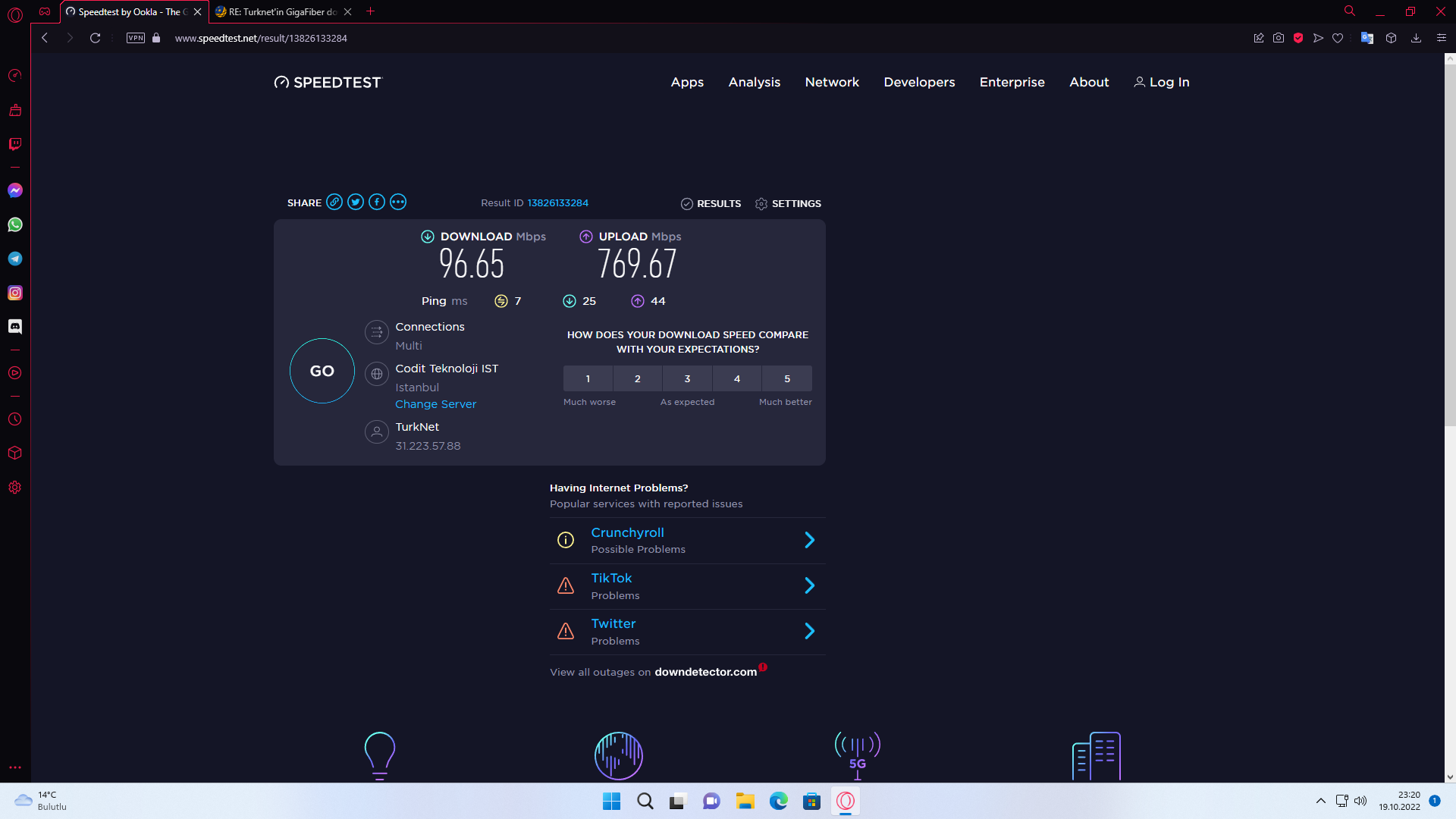Open taskbar Search magnifier
The width and height of the screenshot is (1456, 819).
(x=645, y=801)
